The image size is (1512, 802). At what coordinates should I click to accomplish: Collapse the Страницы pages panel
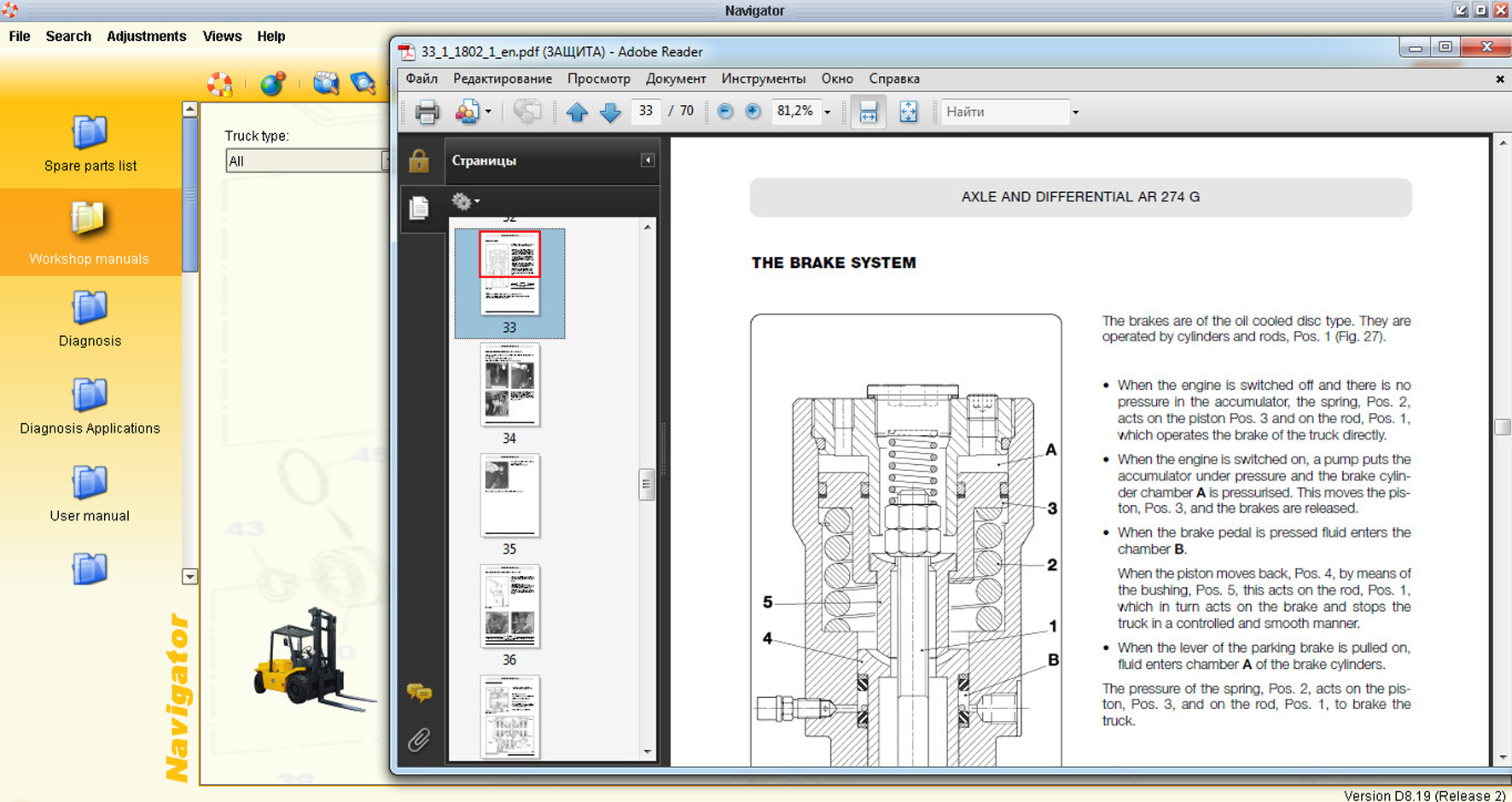[648, 160]
